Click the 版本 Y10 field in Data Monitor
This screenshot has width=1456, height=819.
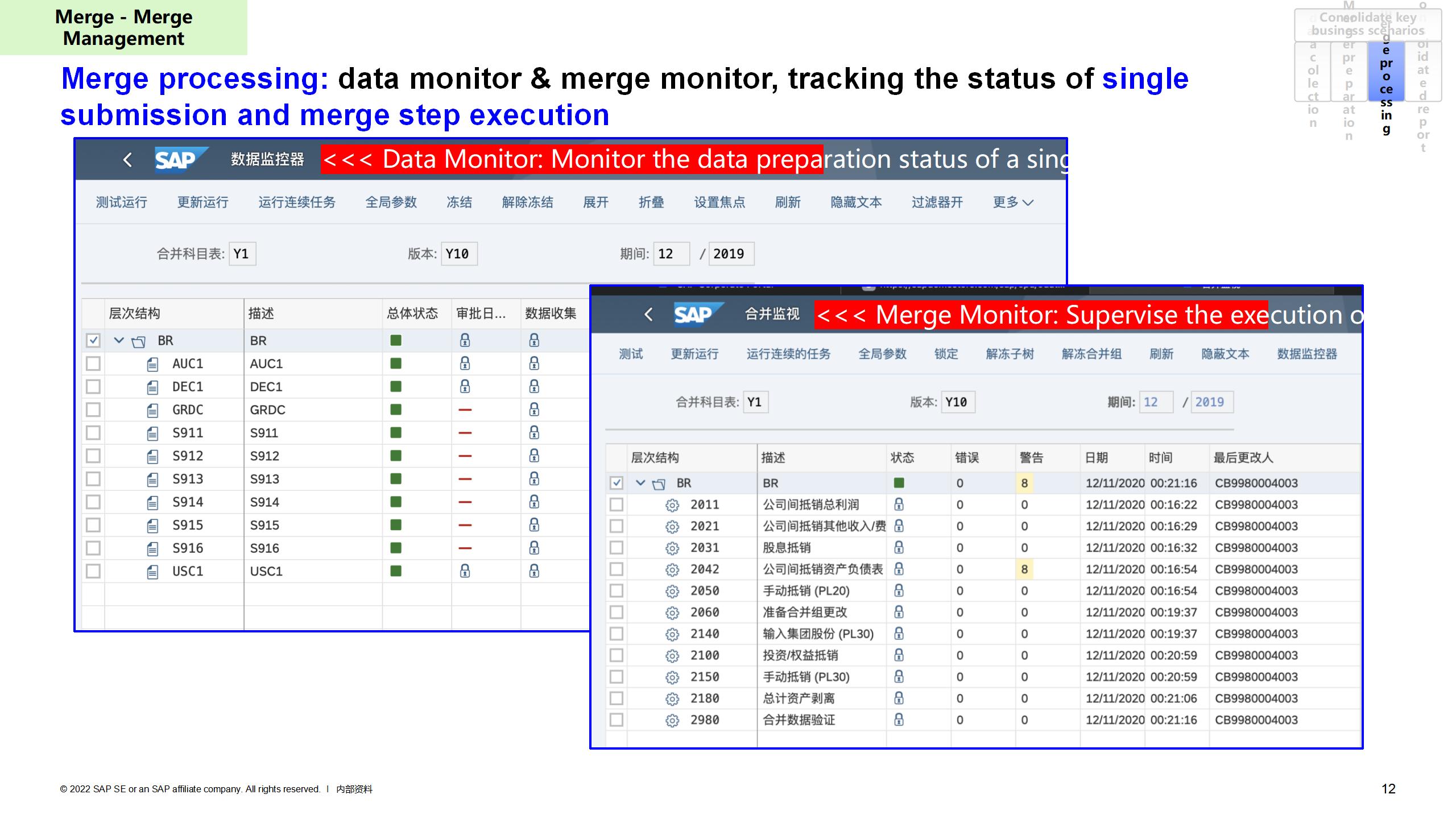[x=458, y=254]
